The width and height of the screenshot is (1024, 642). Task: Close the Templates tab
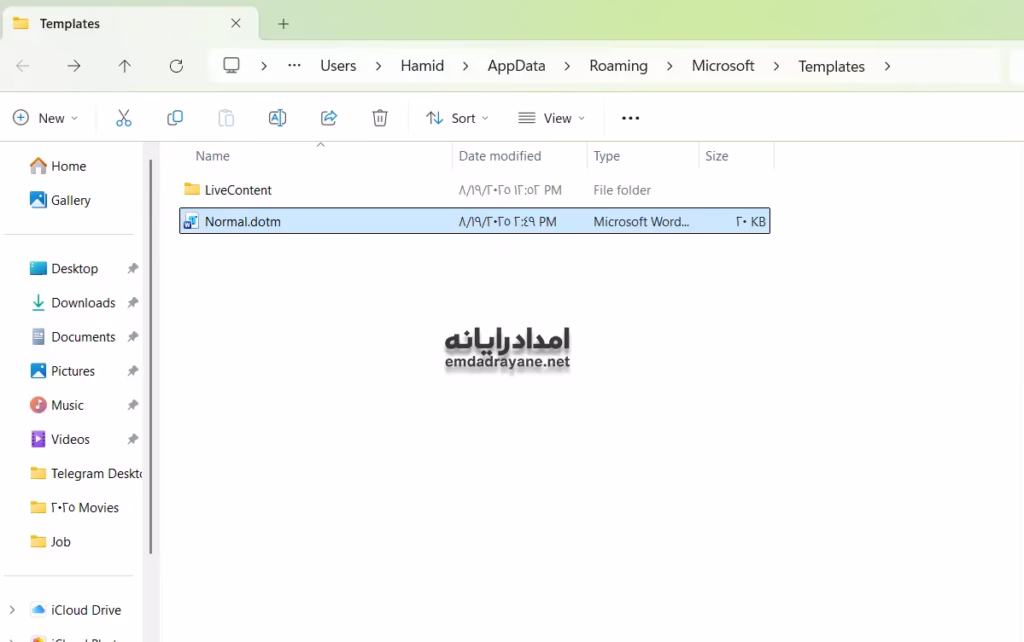tap(236, 23)
